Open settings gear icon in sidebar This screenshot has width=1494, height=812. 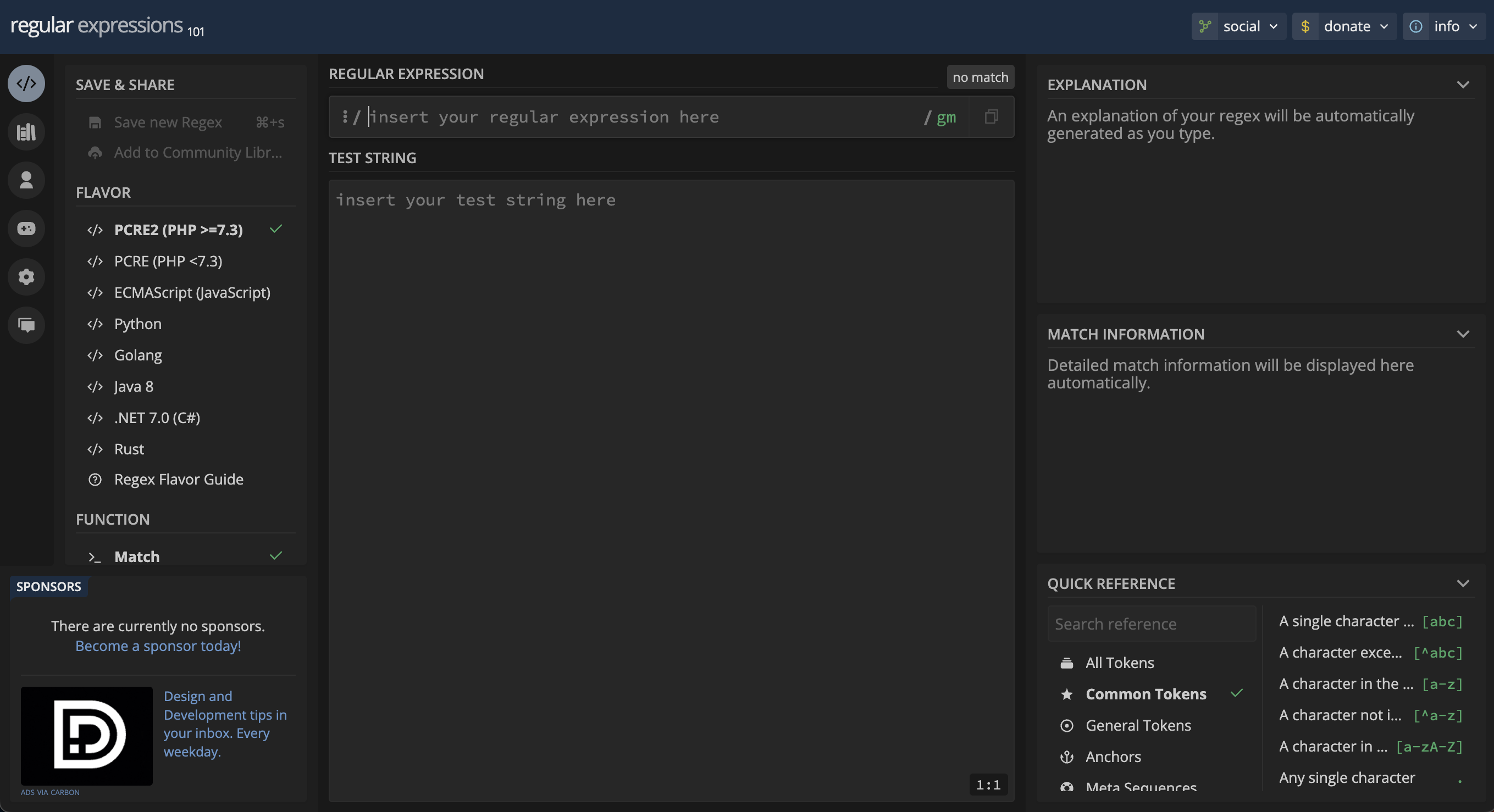(26, 276)
